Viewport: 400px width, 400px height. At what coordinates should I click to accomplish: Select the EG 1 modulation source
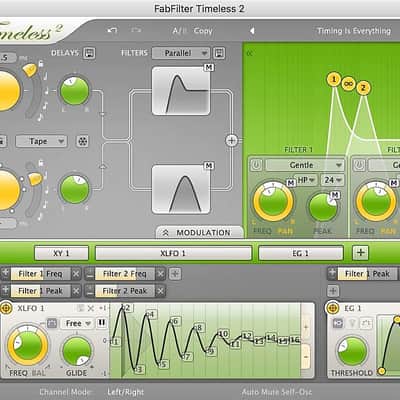[x=301, y=253]
